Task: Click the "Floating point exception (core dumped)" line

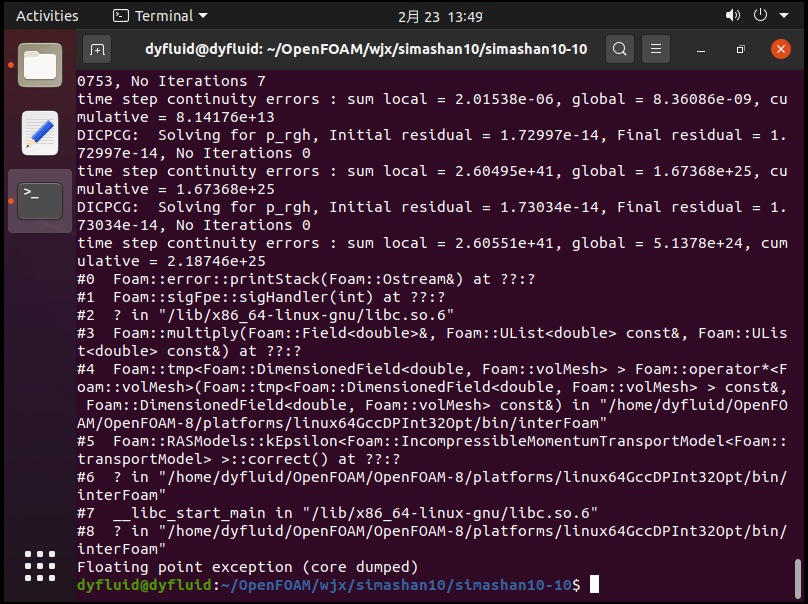Action: point(247,567)
